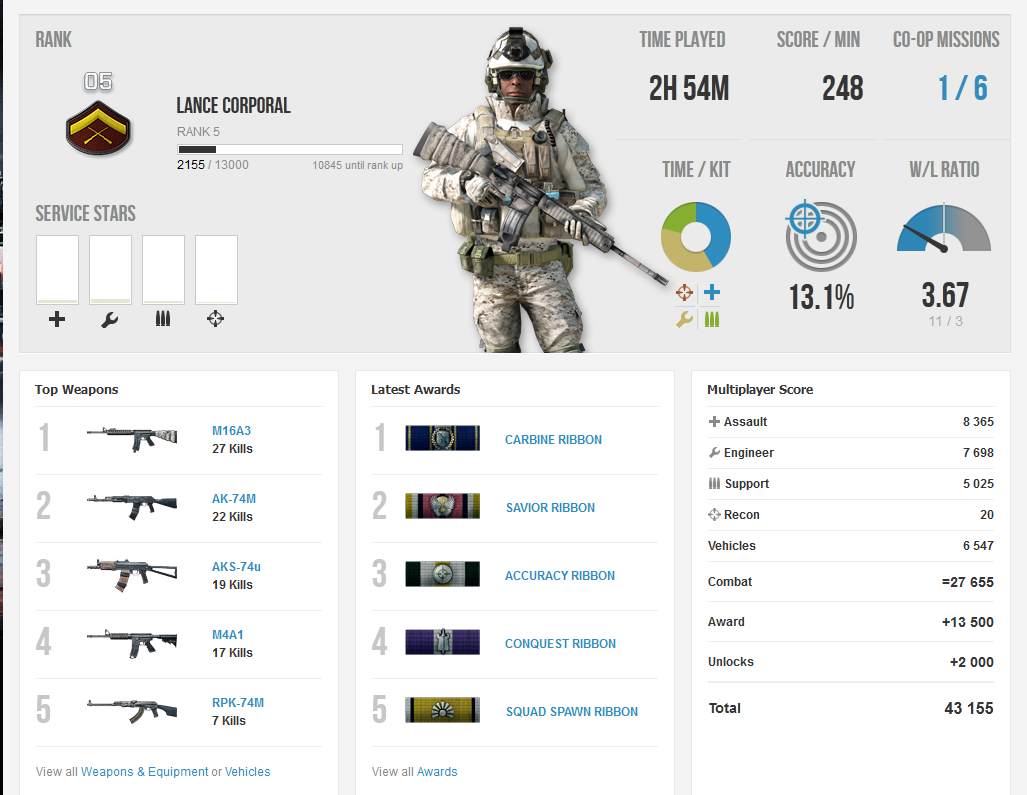Click the Squad Spawn Ribbon image
The height and width of the screenshot is (795, 1027).
(x=443, y=710)
